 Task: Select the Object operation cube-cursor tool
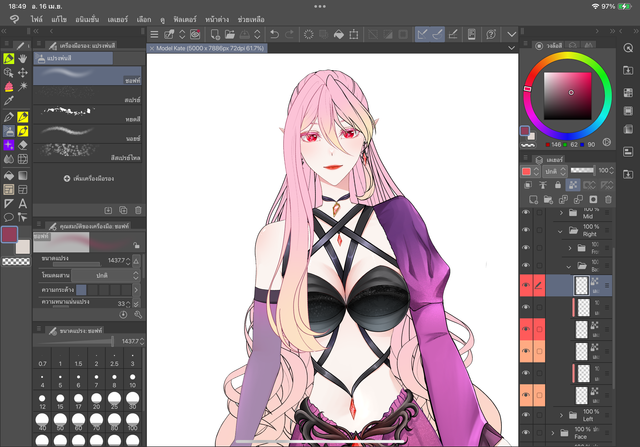[9, 73]
